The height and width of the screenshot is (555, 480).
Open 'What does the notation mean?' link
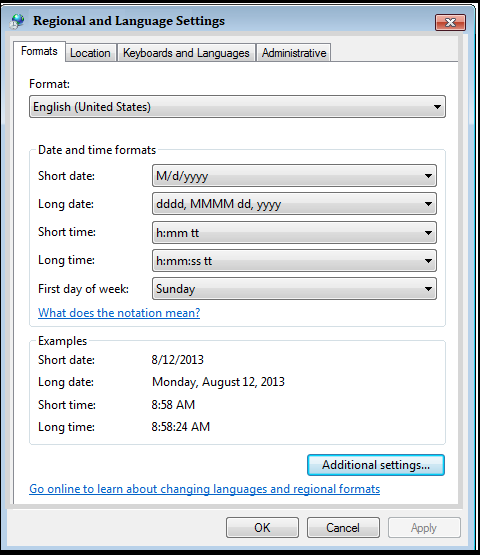click(x=119, y=313)
